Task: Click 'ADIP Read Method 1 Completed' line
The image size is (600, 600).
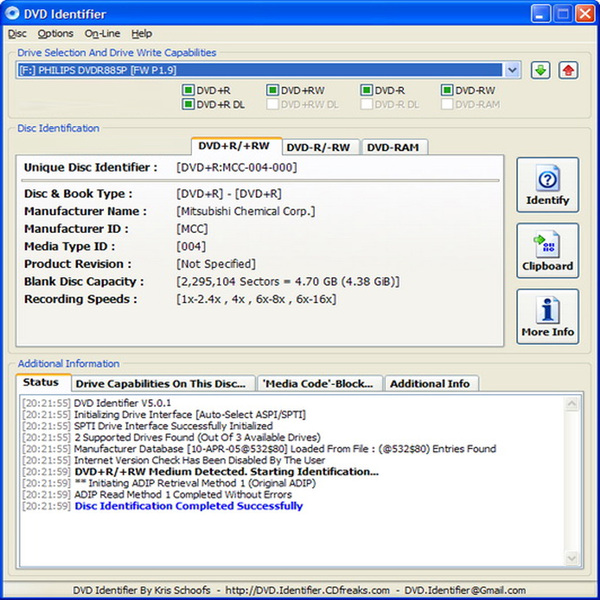Action: point(183,495)
